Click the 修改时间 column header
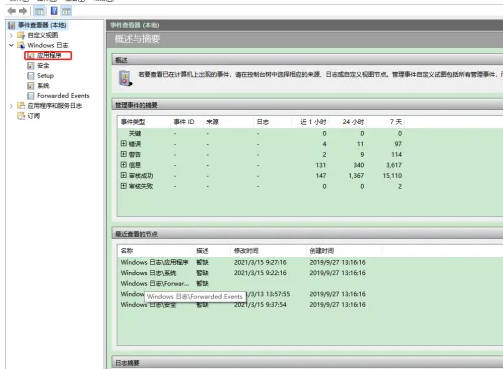 (x=246, y=251)
